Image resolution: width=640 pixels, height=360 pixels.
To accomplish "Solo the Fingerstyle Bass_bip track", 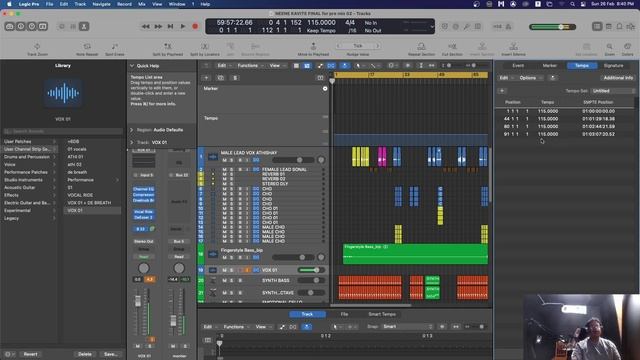I will (x=231, y=257).
